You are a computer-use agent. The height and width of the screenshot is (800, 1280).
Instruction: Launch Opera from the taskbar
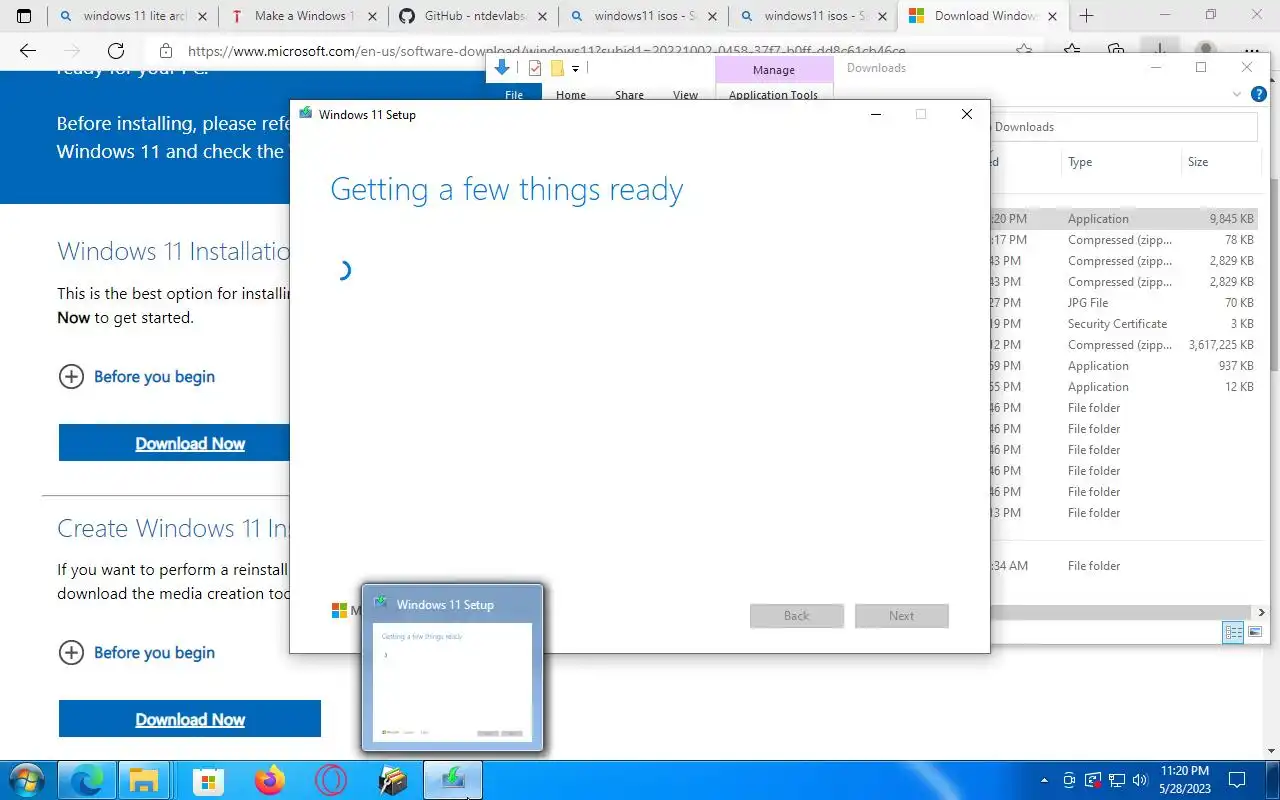(x=332, y=780)
